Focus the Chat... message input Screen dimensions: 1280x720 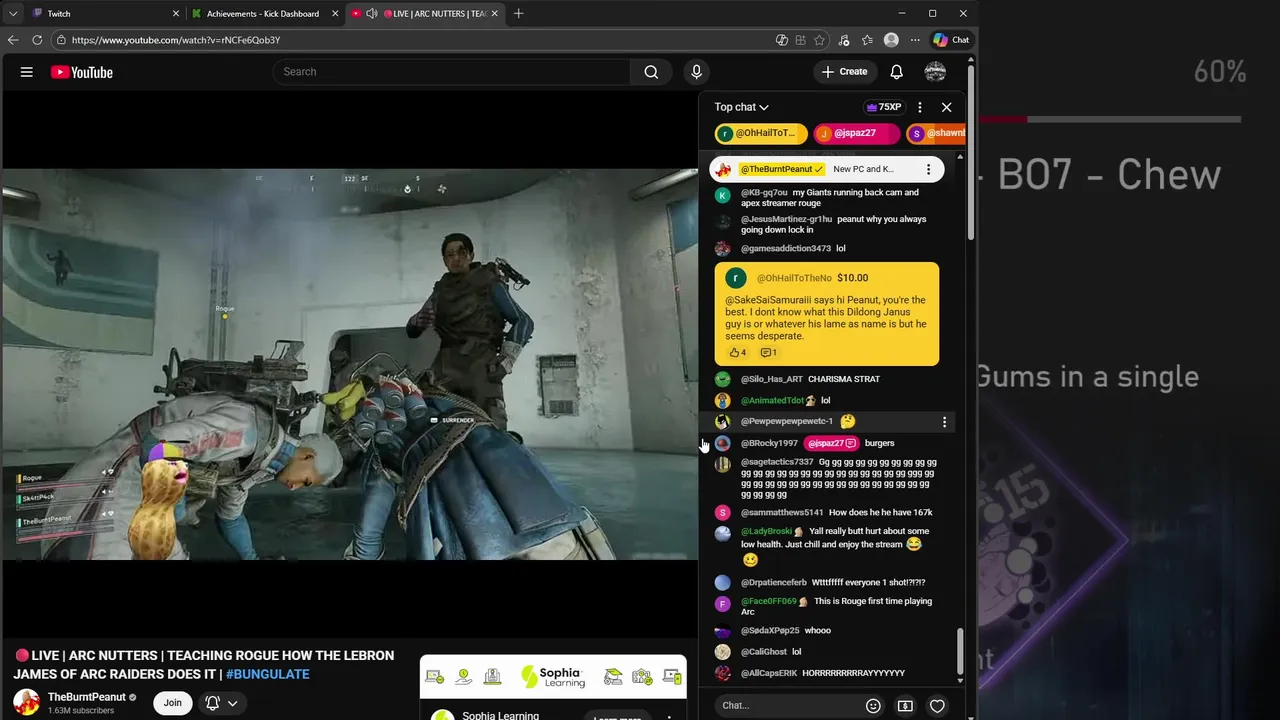click(787, 706)
